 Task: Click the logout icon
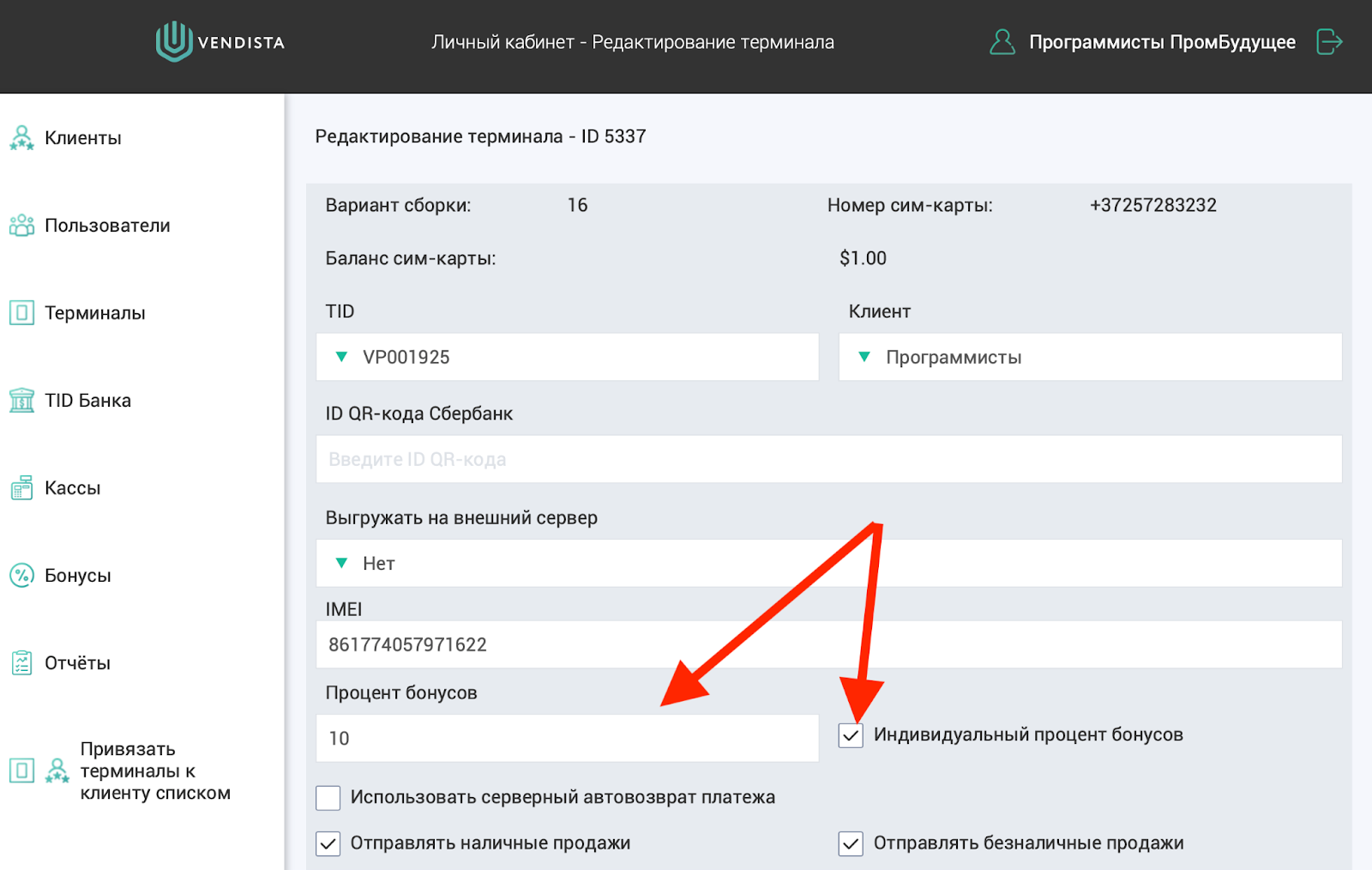[1329, 41]
